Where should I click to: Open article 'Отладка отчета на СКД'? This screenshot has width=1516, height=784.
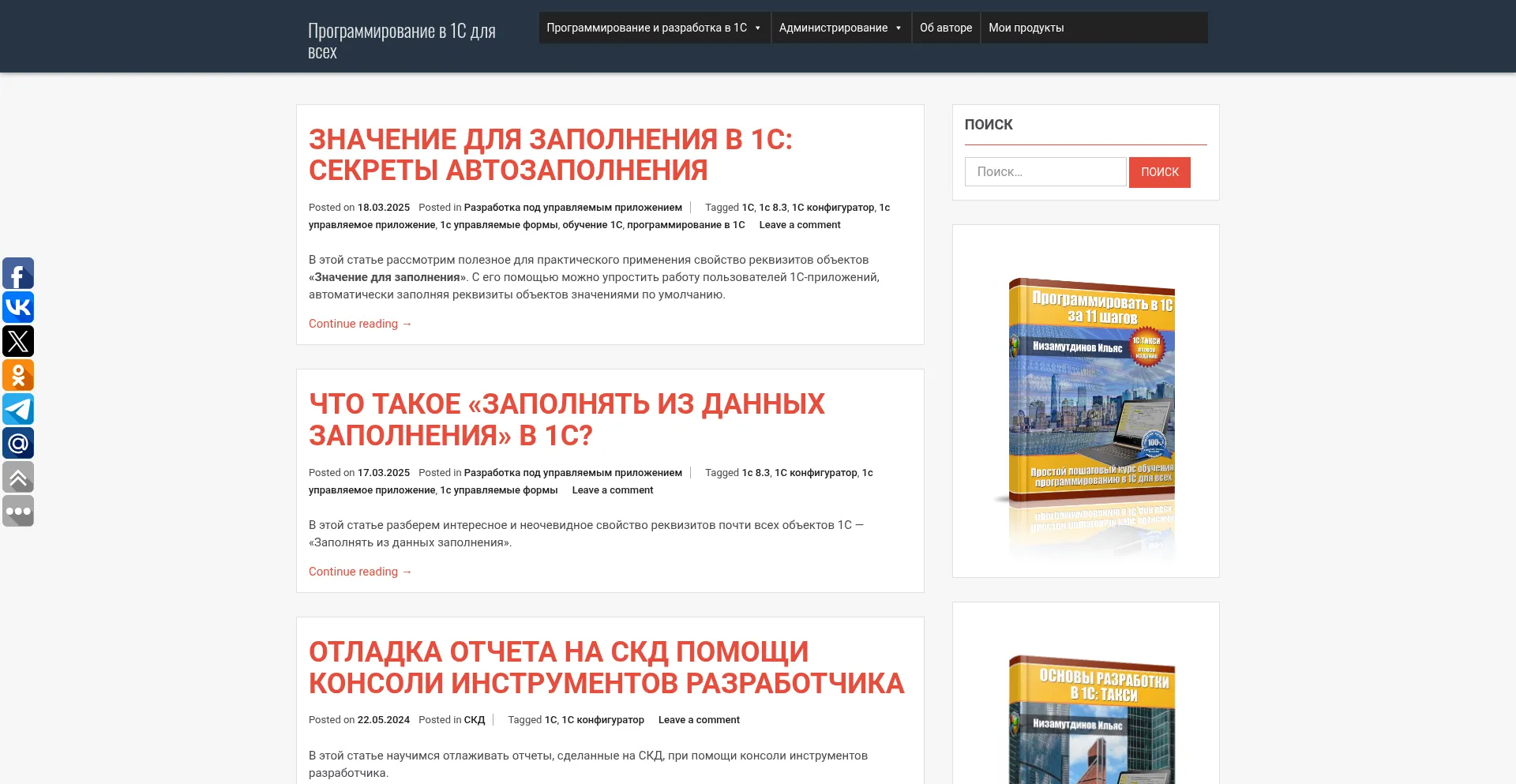tap(606, 667)
